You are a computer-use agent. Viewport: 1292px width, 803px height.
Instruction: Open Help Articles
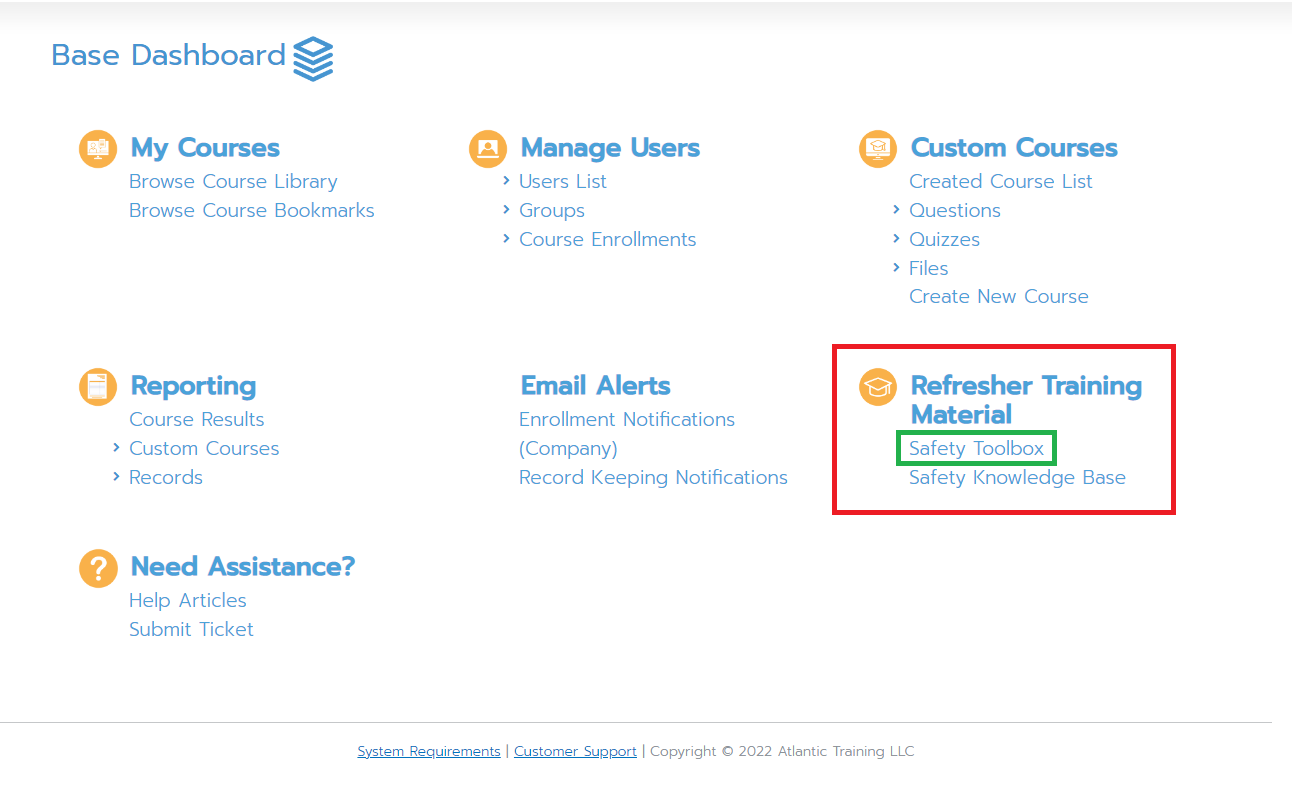point(188,600)
